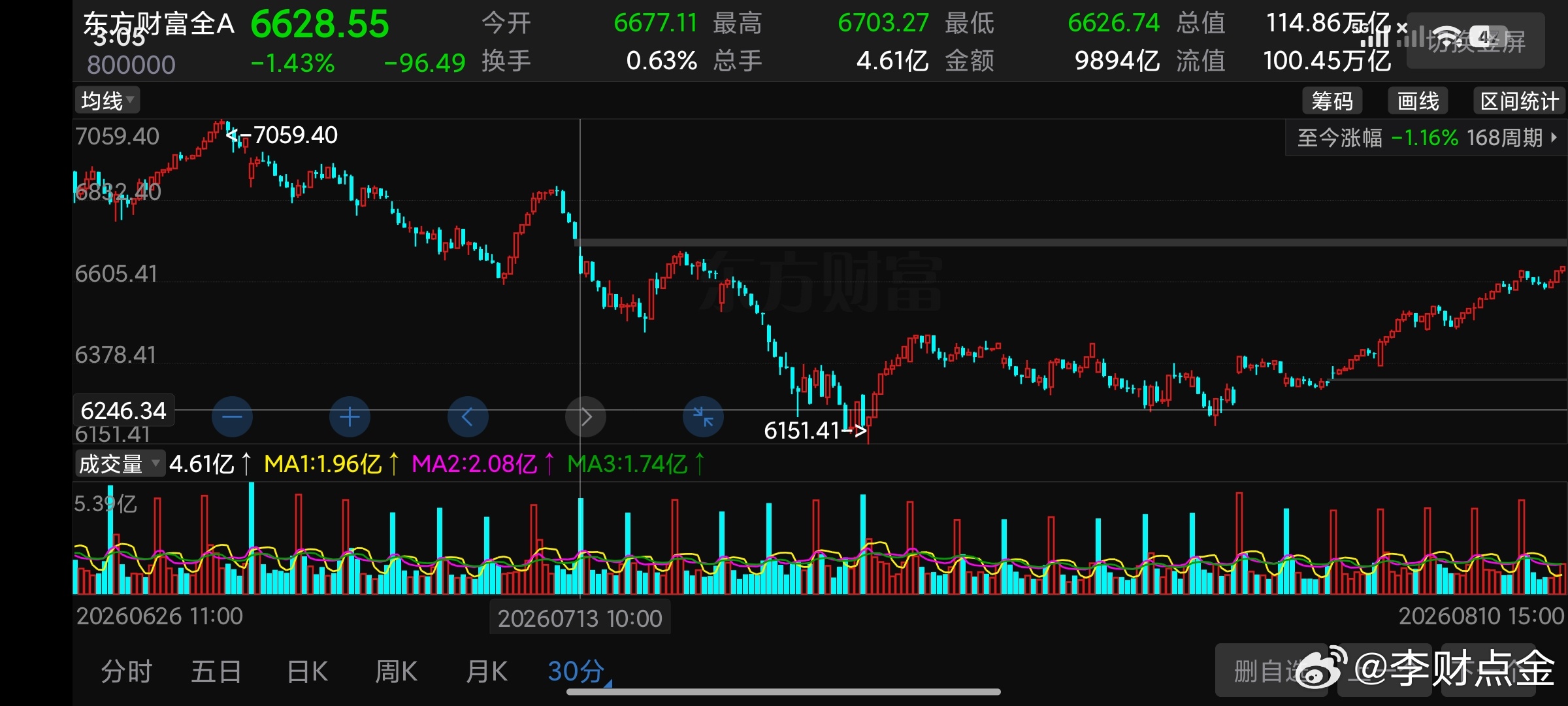Expand 至今涨幅 168周期 details arrow

1554,138
